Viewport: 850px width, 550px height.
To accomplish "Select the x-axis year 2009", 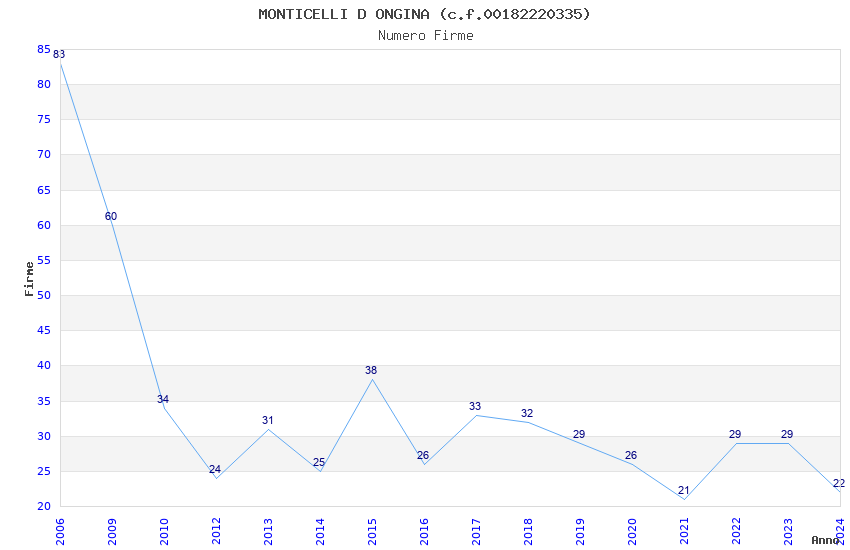I will (112, 532).
